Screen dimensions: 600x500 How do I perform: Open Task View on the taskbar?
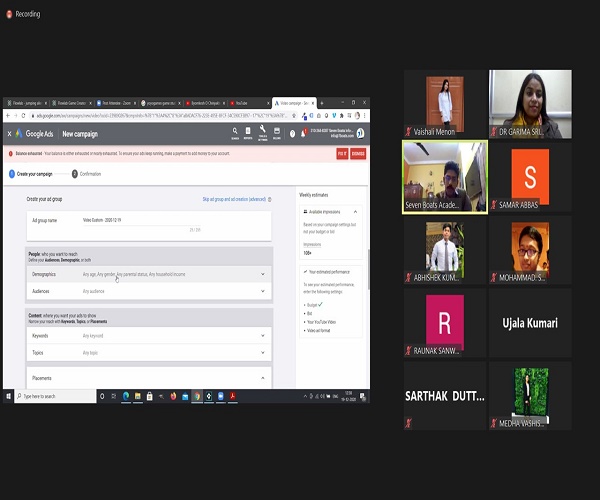(x=114, y=396)
